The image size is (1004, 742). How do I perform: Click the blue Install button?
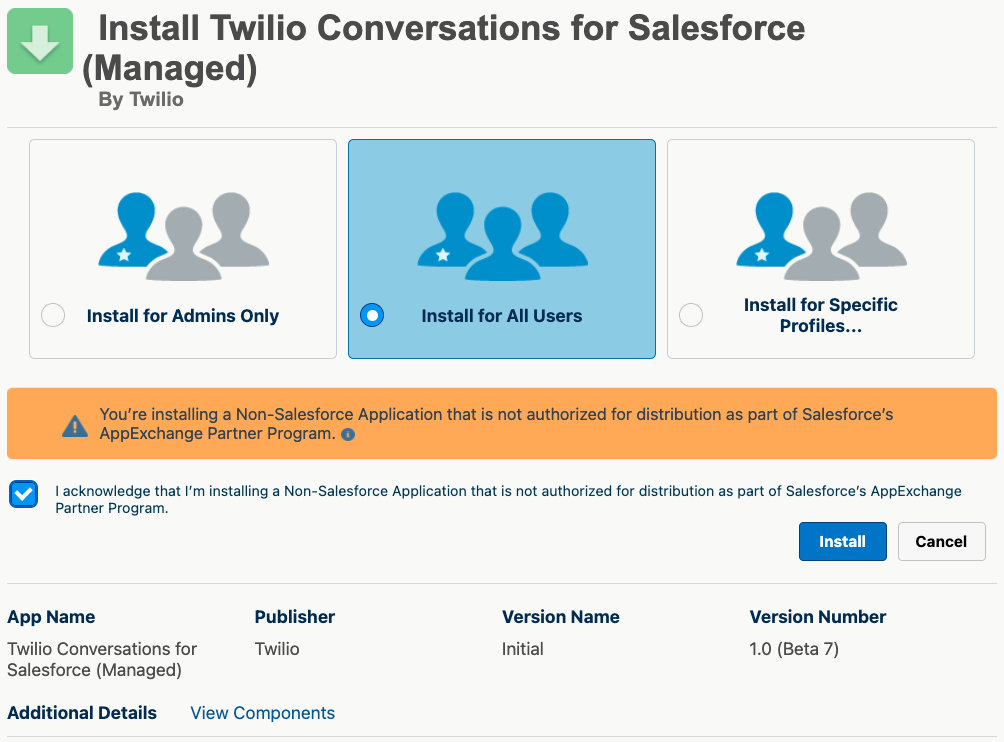[843, 542]
